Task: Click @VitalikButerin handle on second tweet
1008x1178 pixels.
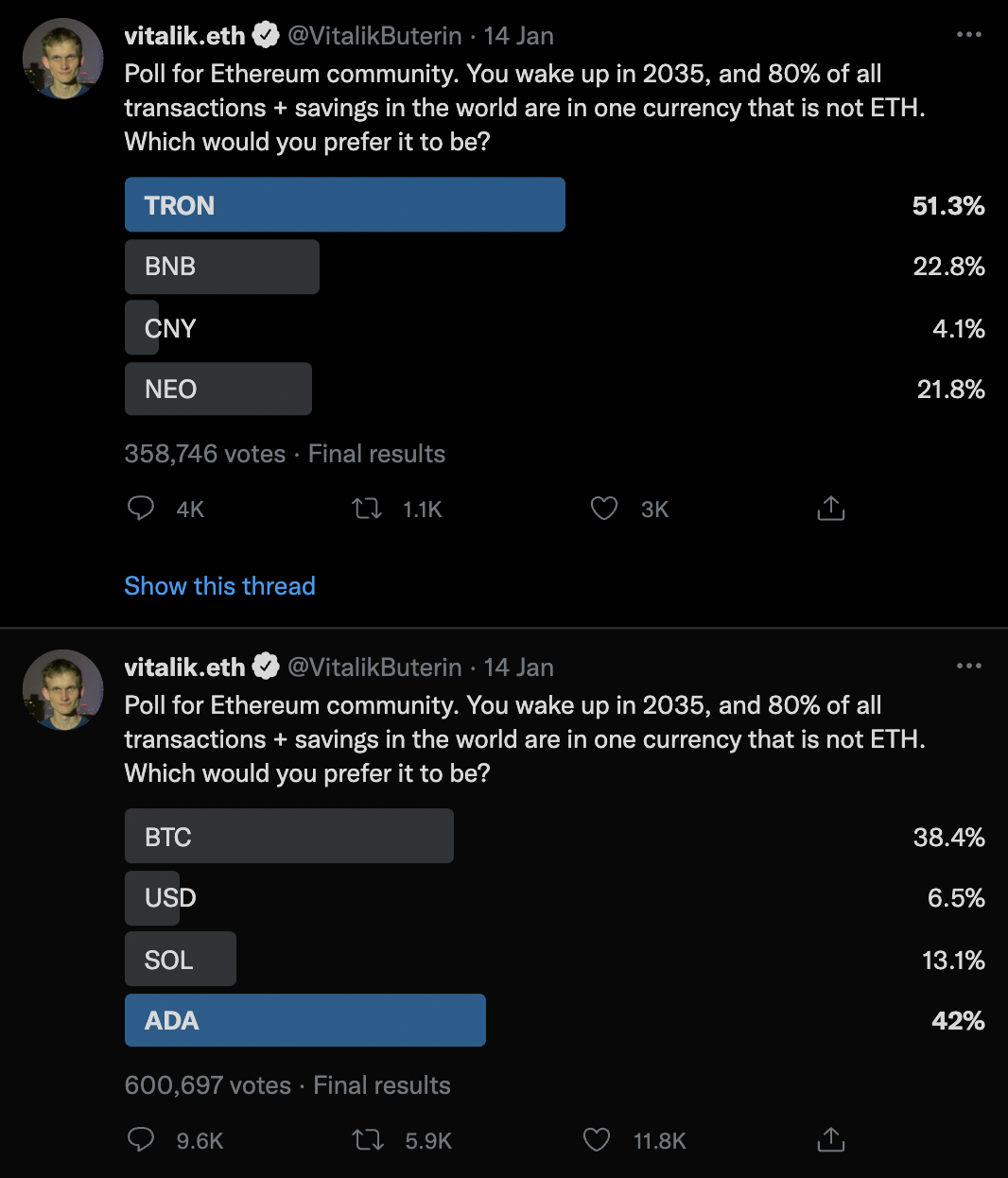Action: (374, 667)
